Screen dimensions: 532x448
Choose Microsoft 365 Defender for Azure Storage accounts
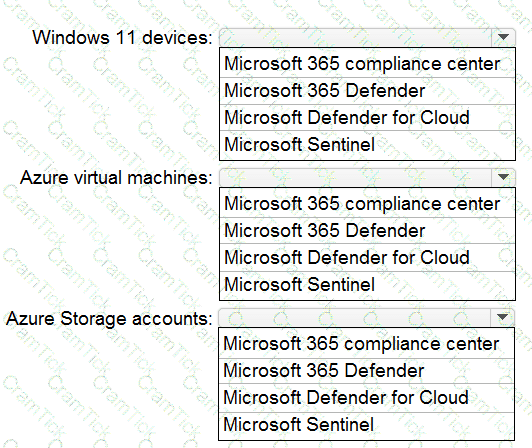[x=366, y=371]
